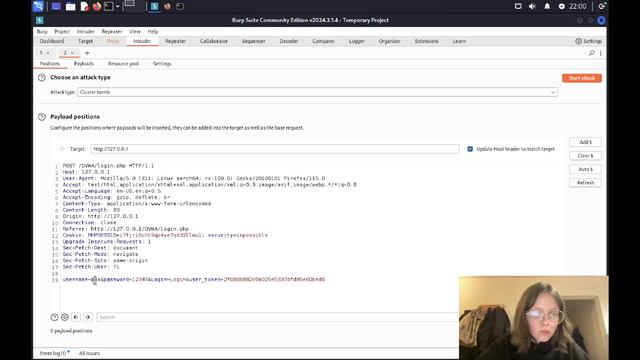Click the magnifier search icon for tabs

[x=591, y=53]
